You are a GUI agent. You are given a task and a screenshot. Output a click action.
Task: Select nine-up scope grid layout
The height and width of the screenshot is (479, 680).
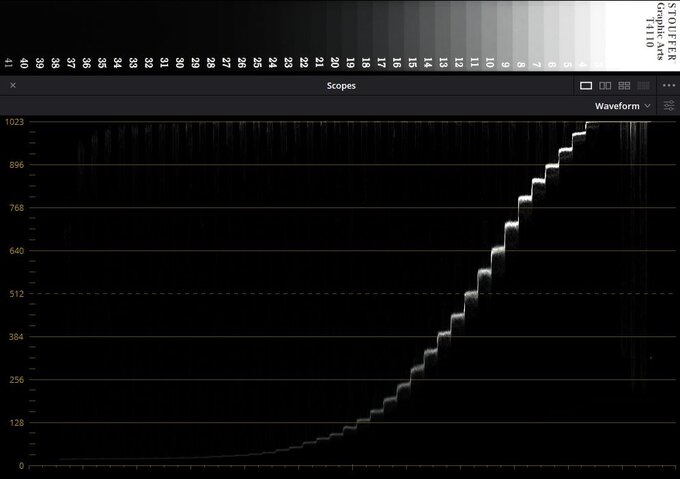(x=643, y=85)
